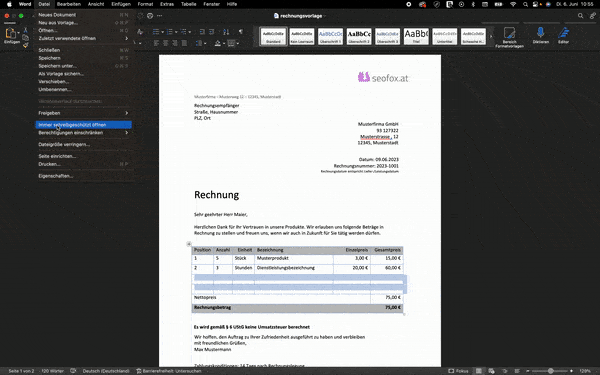Toggle Fokus mode in status bar
Screen dimensions: 600x375
tap(458, 371)
